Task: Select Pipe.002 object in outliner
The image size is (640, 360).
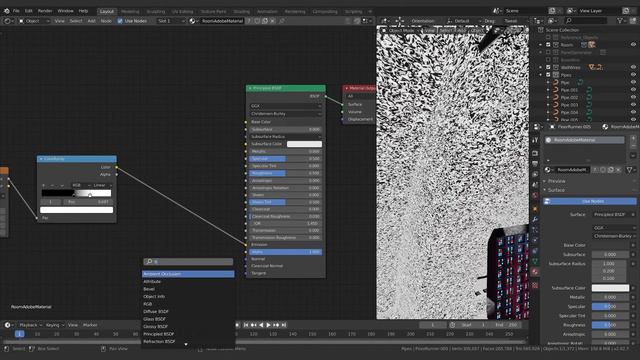Action: (569, 98)
